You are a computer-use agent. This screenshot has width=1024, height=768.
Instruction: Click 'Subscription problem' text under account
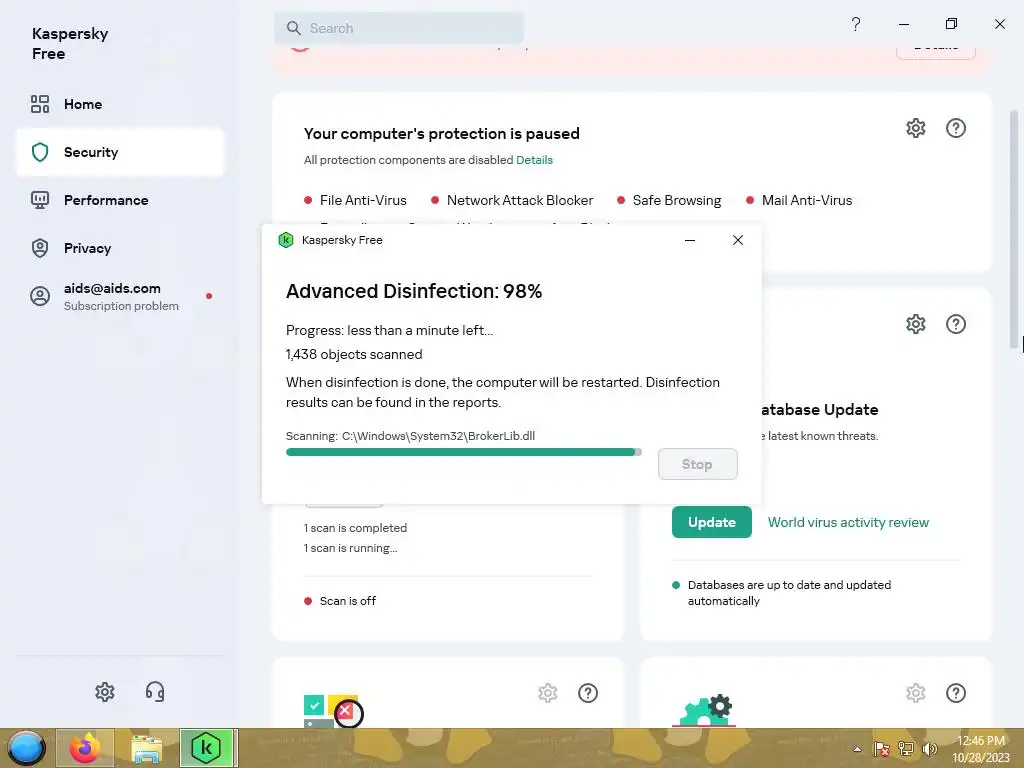[121, 306]
